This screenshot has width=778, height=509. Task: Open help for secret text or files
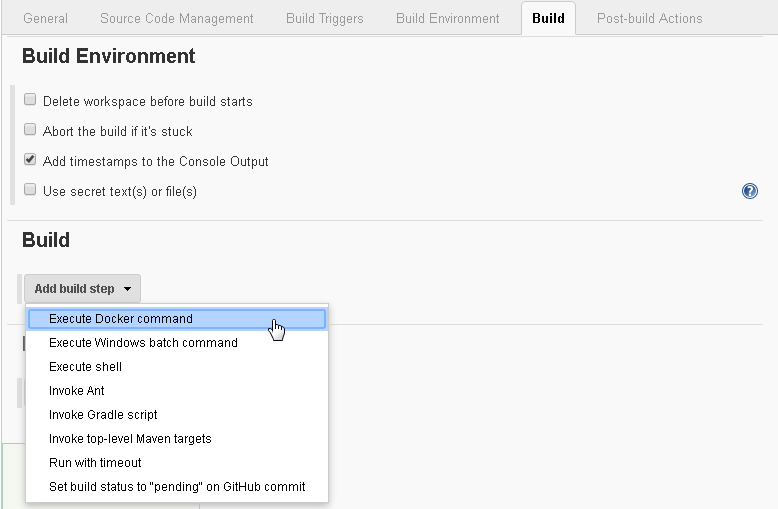click(x=749, y=191)
